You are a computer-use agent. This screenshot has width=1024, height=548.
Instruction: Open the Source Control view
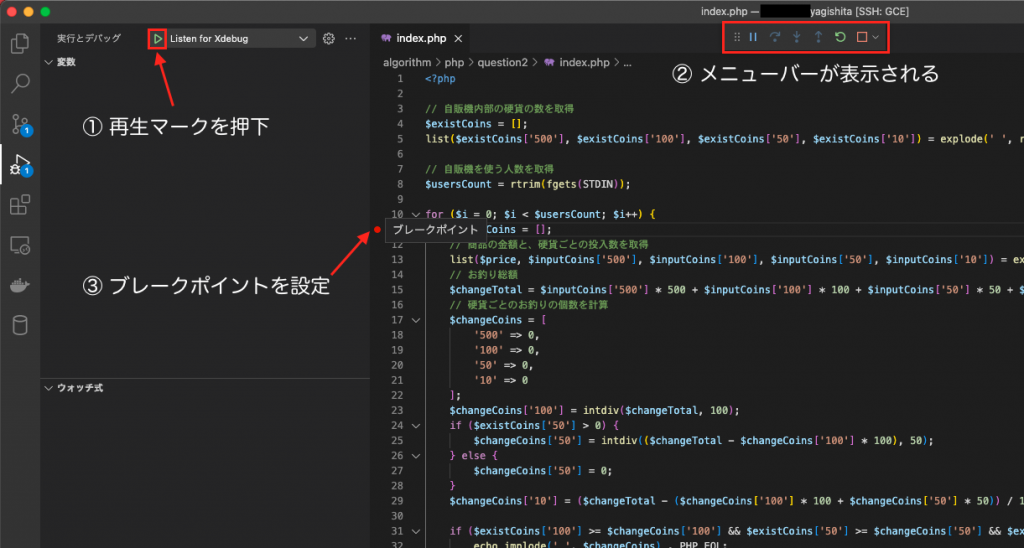pos(19,124)
